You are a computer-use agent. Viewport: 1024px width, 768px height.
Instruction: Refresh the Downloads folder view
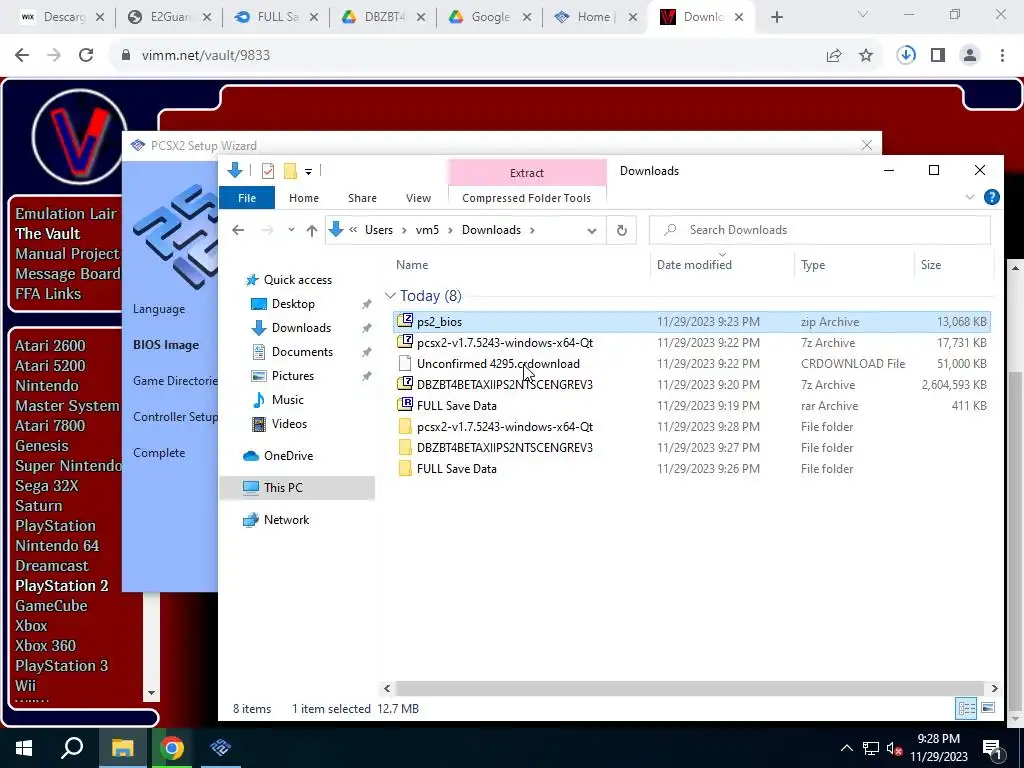(x=622, y=230)
